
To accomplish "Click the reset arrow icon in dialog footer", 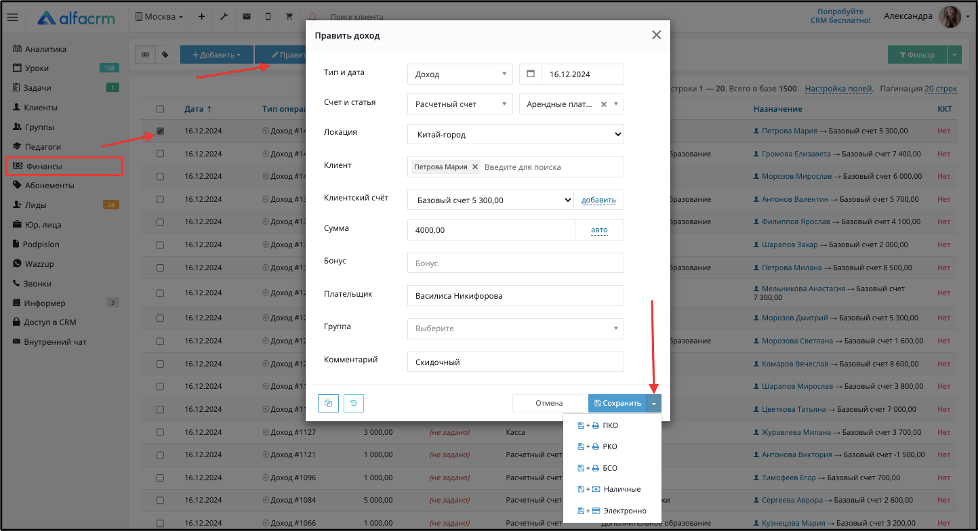I will point(353,404).
